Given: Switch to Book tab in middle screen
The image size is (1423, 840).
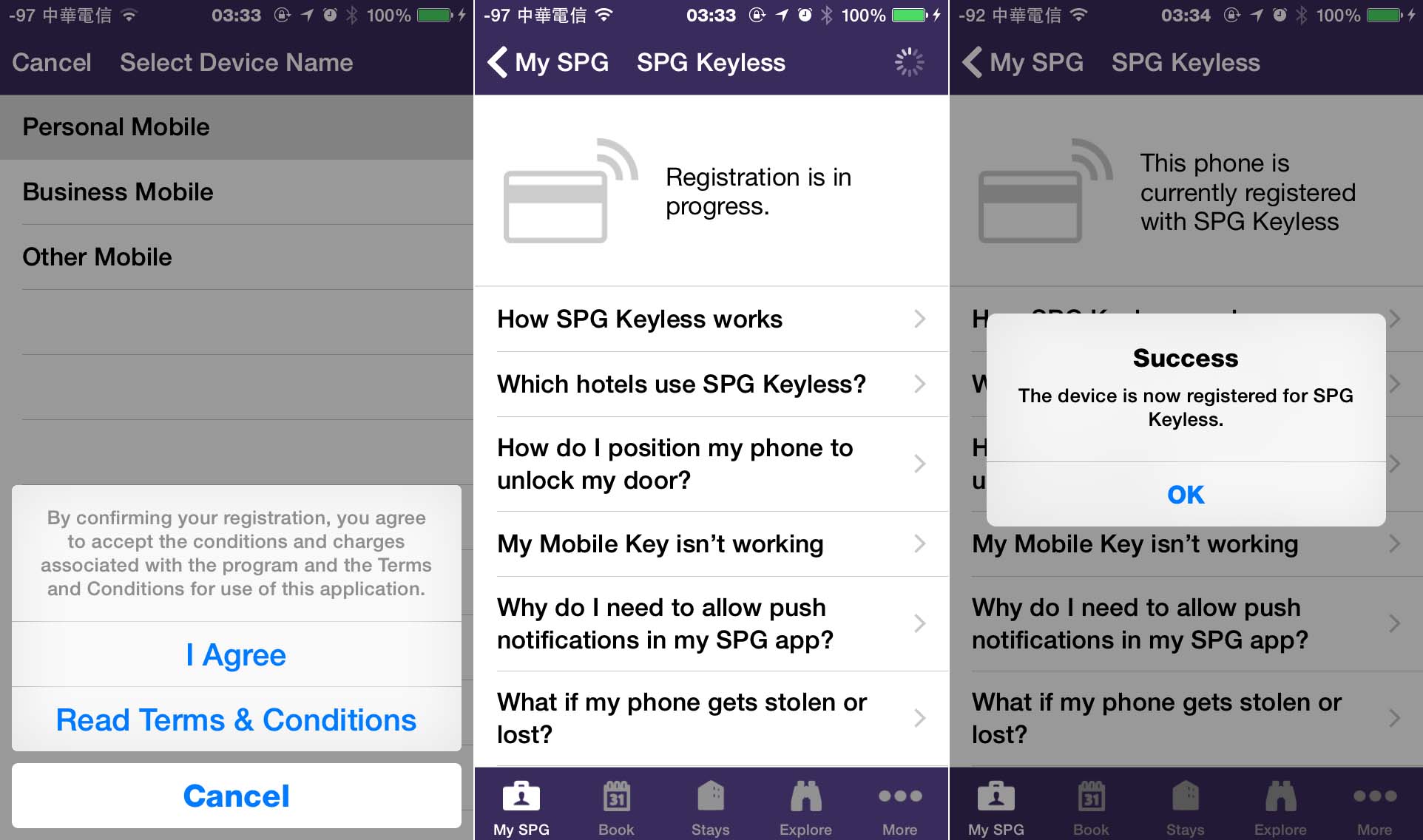Looking at the screenshot, I should pyautogui.click(x=616, y=806).
